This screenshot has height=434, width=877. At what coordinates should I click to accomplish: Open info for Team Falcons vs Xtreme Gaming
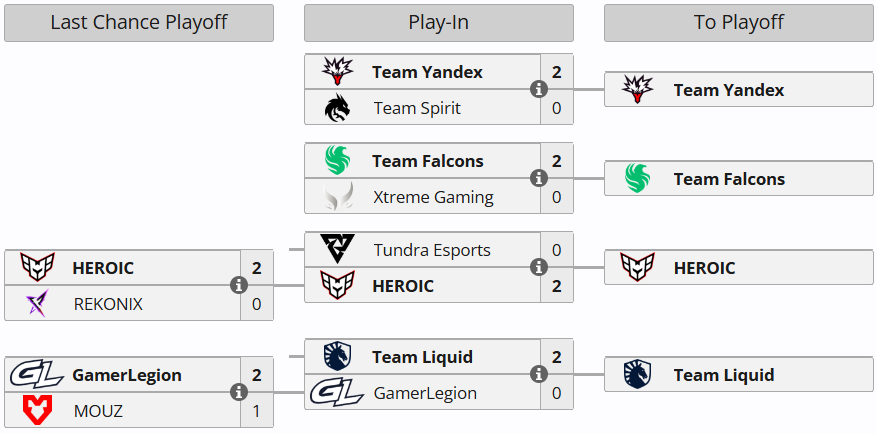[539, 178]
